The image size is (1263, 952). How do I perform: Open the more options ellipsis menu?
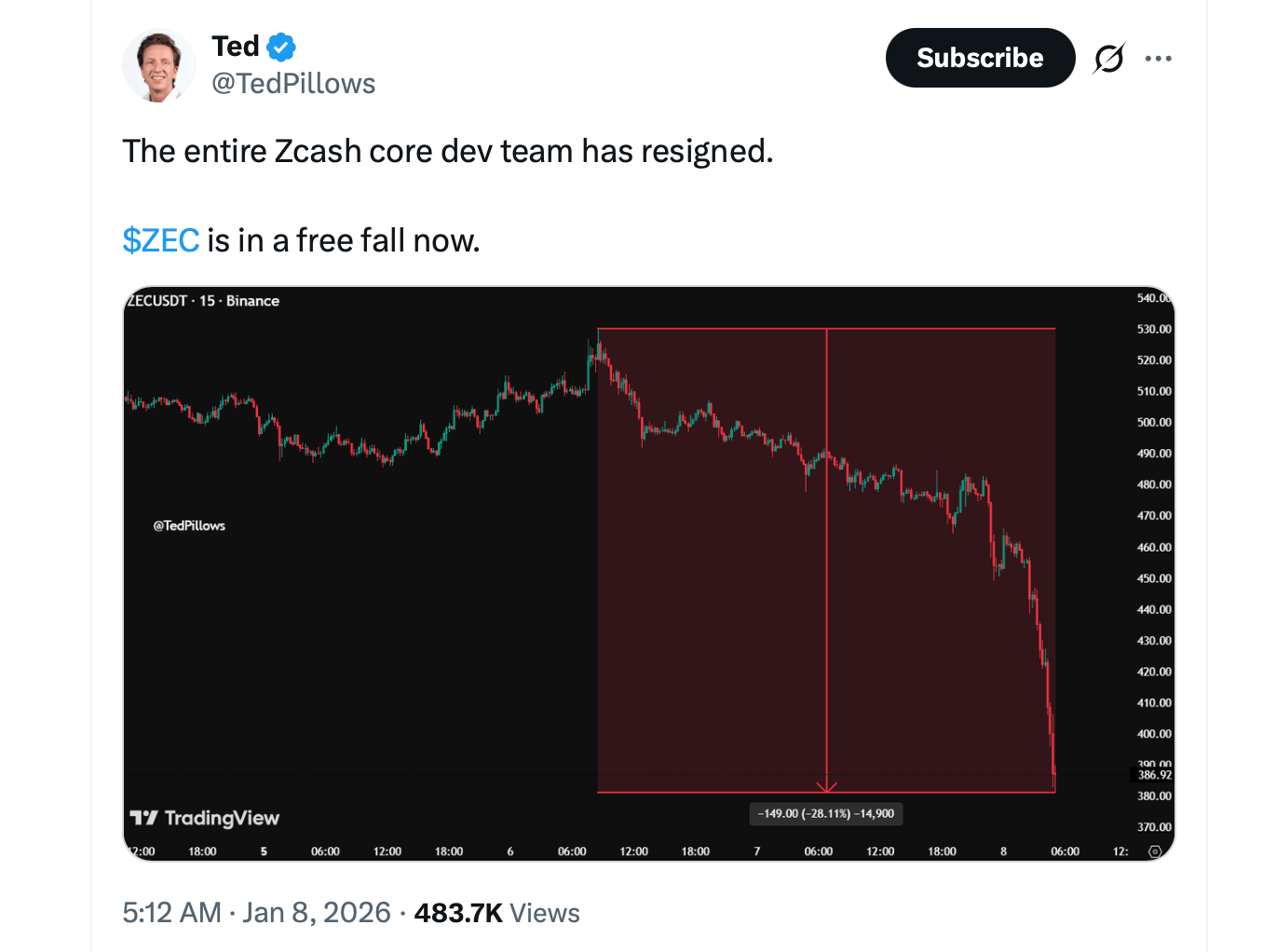tap(1159, 58)
